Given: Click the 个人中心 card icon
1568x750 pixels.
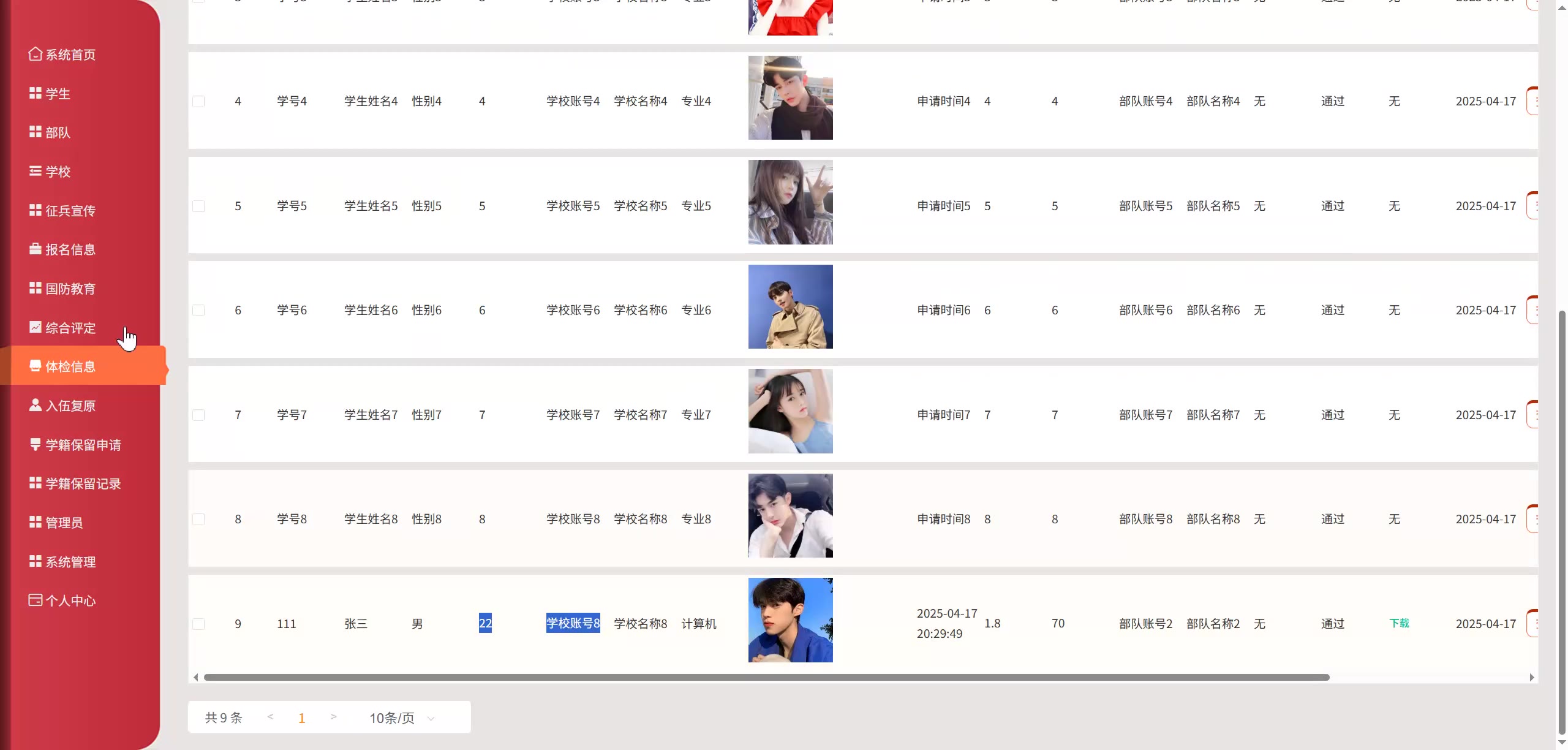Looking at the screenshot, I should pos(35,600).
